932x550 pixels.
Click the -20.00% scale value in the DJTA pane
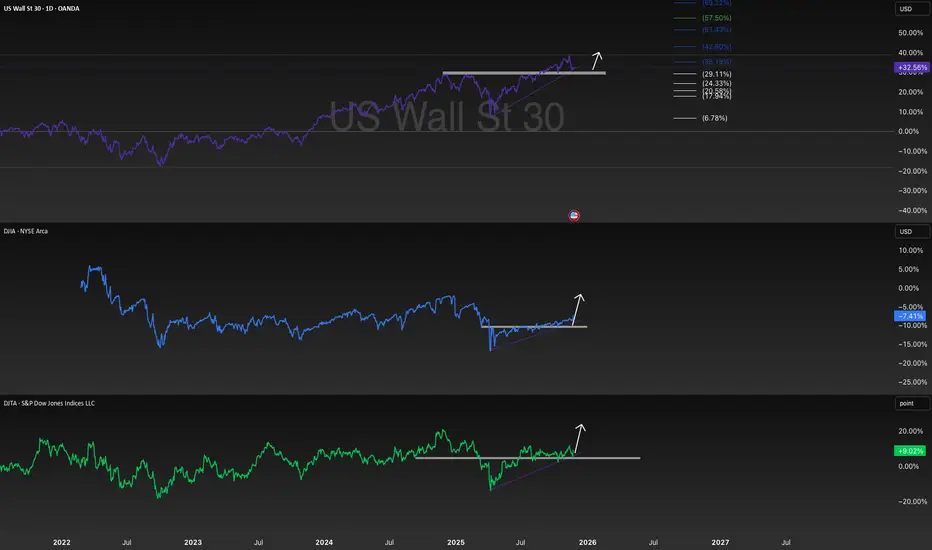911,501
